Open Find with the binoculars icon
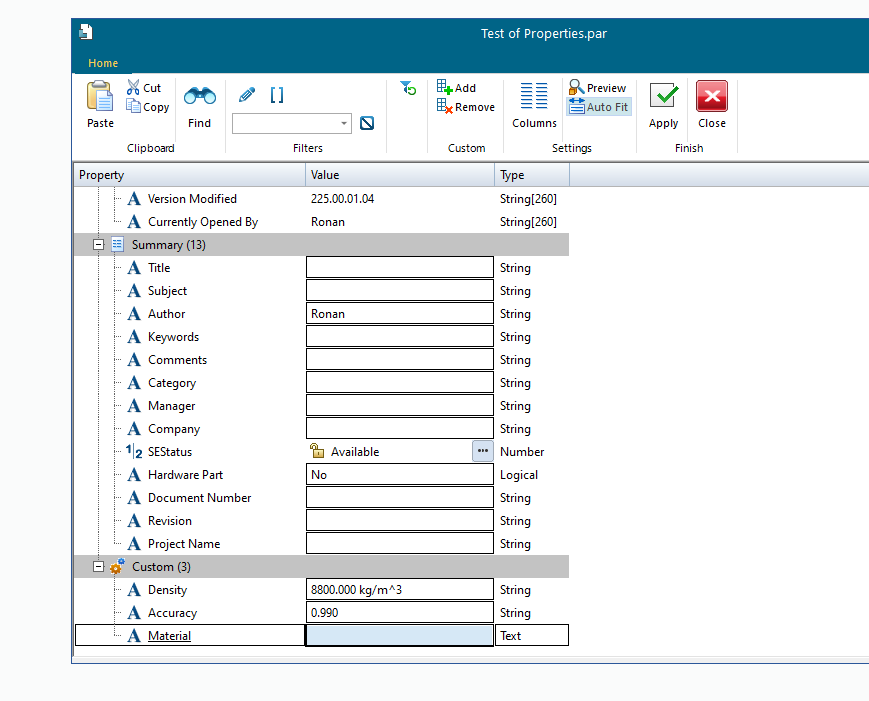The image size is (869, 701). [x=199, y=97]
